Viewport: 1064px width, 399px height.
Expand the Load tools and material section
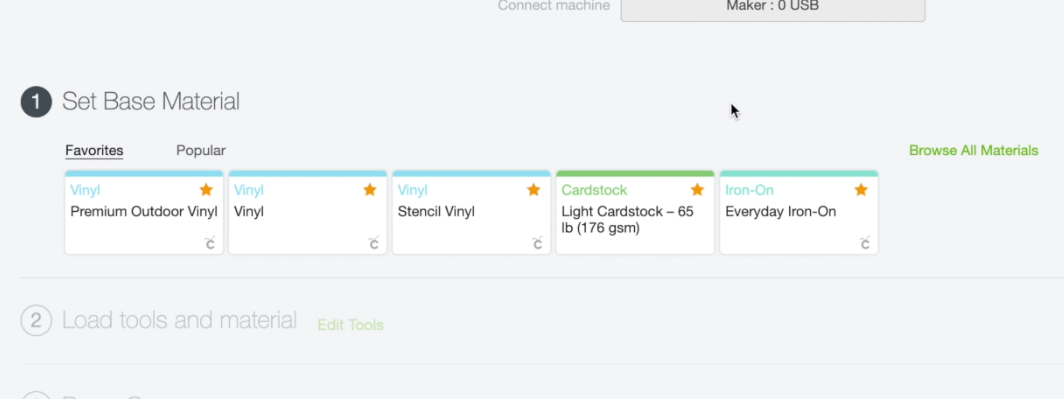click(179, 320)
